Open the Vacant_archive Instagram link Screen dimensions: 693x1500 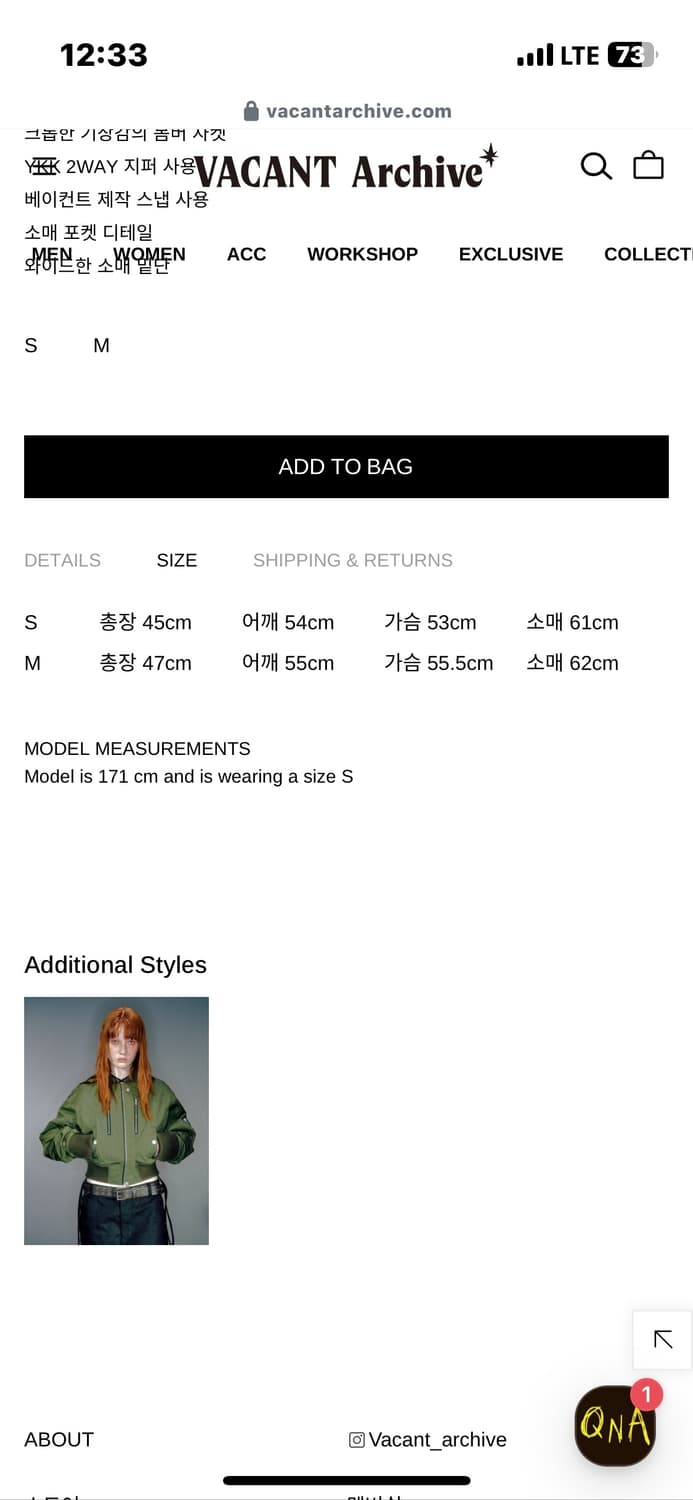click(x=437, y=1440)
